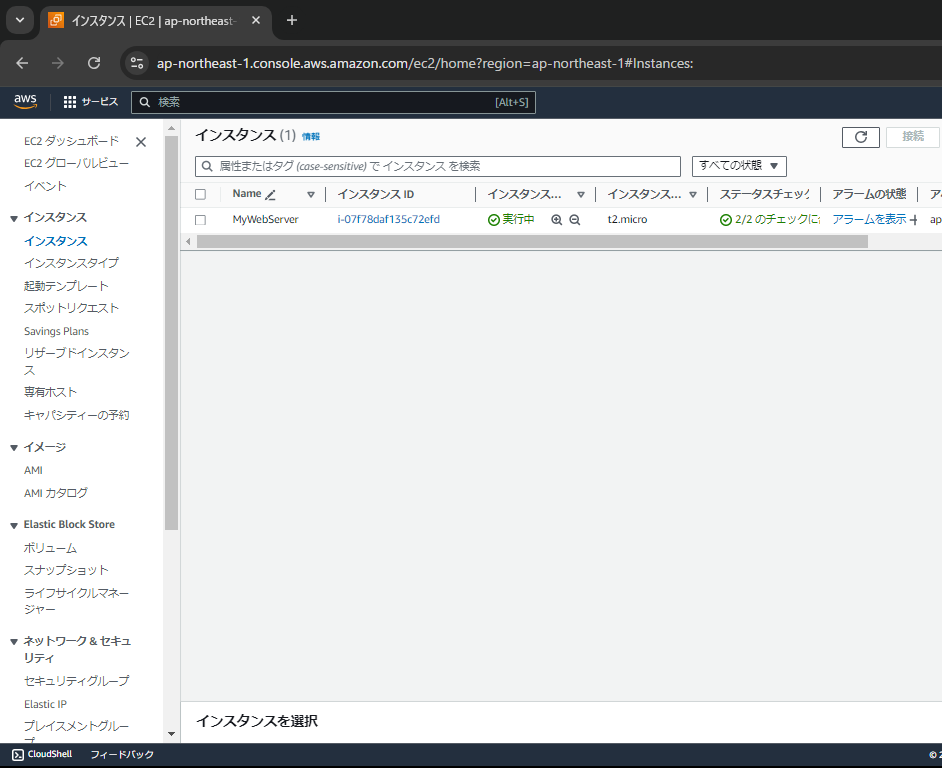The image size is (942, 768).
Task: Click the edit pencil icon beside Name
Action: pyautogui.click(x=270, y=195)
